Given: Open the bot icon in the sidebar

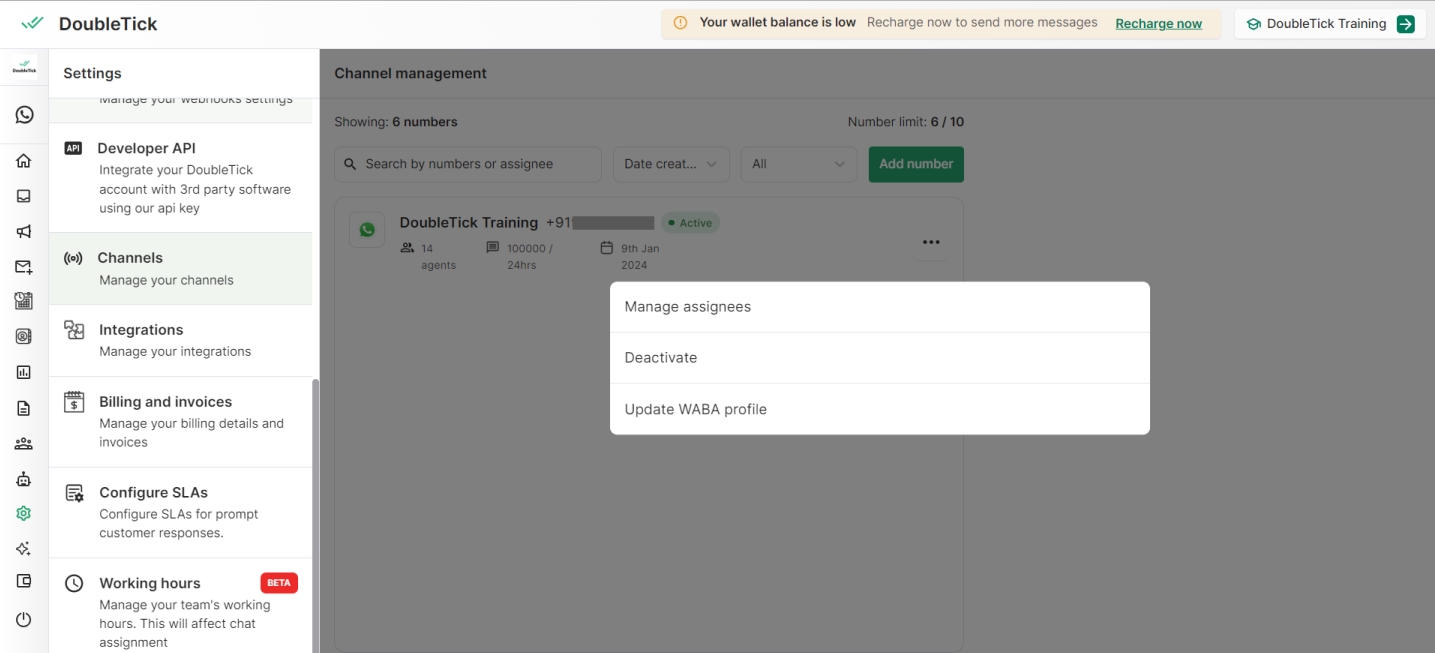Looking at the screenshot, I should [24, 479].
